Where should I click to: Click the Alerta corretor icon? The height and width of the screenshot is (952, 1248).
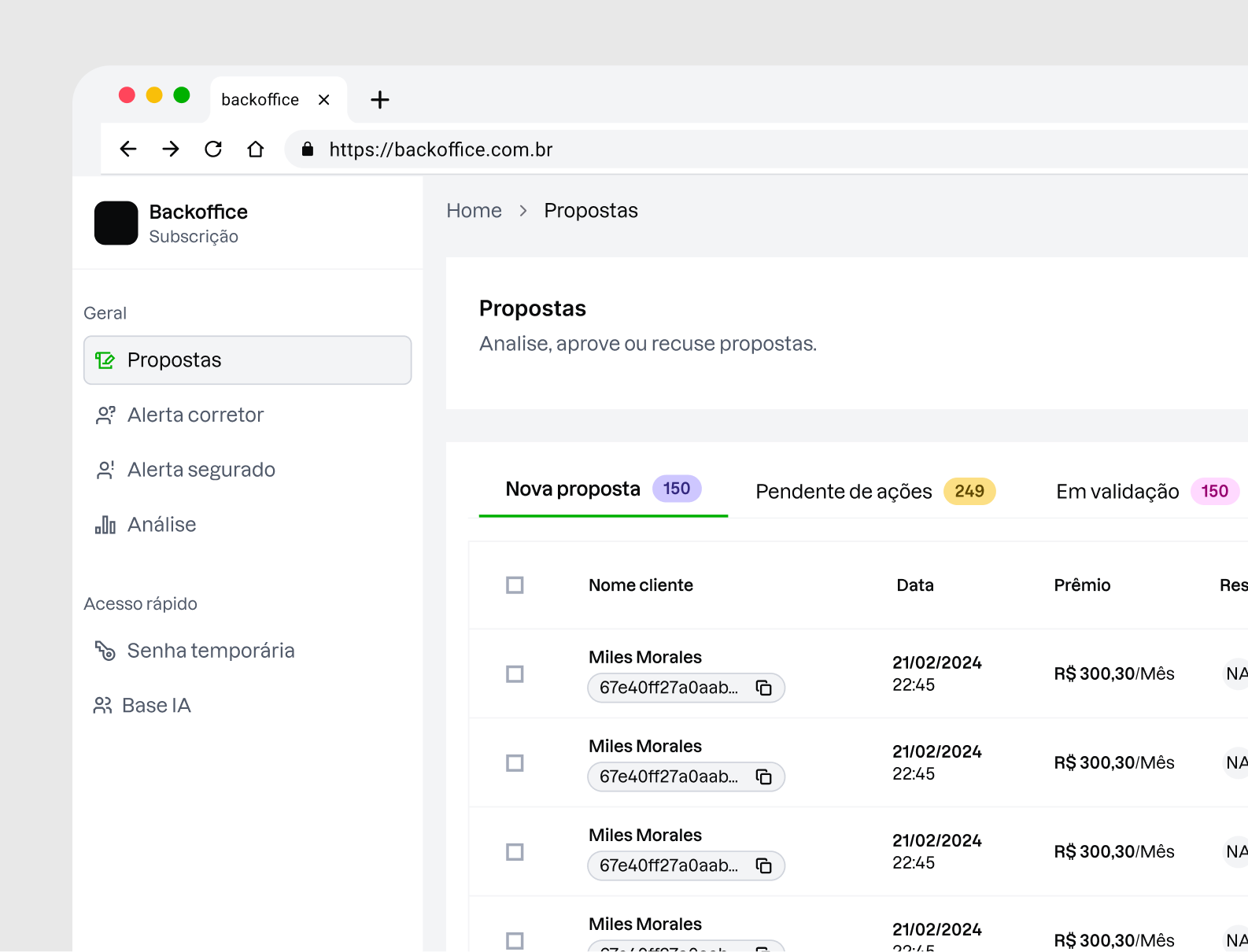tap(105, 415)
